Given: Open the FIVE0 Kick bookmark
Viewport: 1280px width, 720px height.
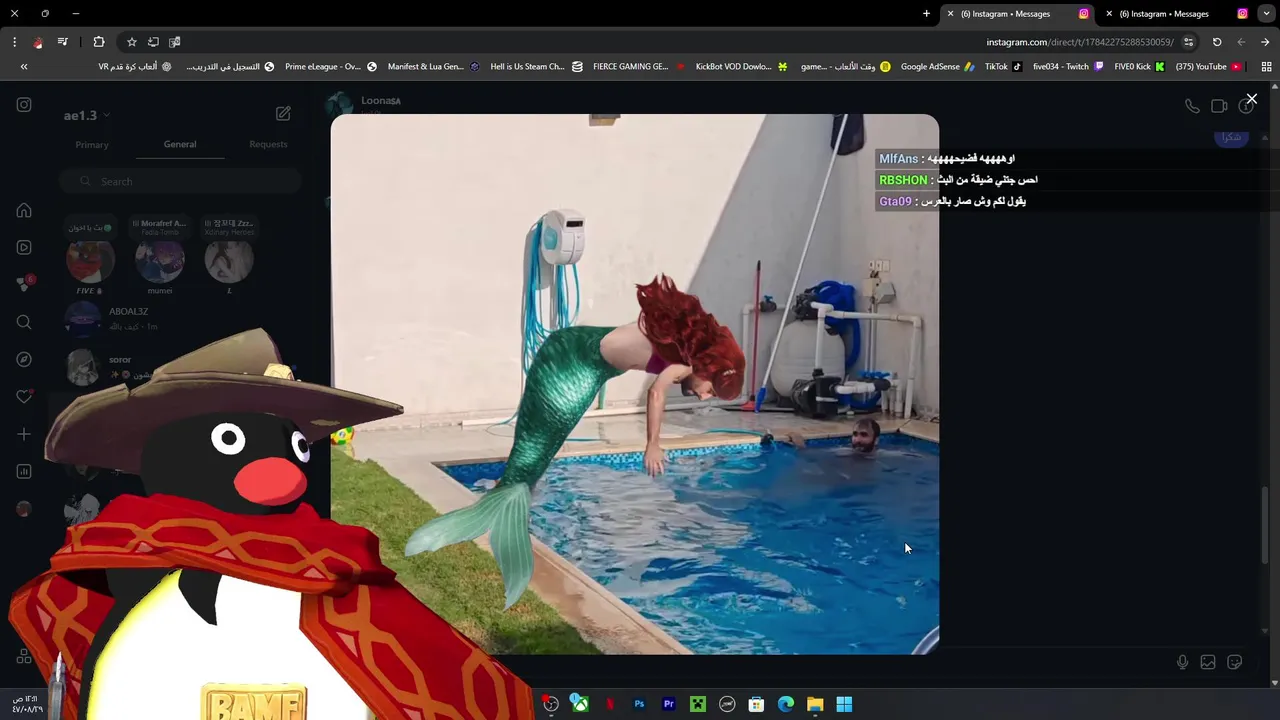Looking at the screenshot, I should point(1139,67).
